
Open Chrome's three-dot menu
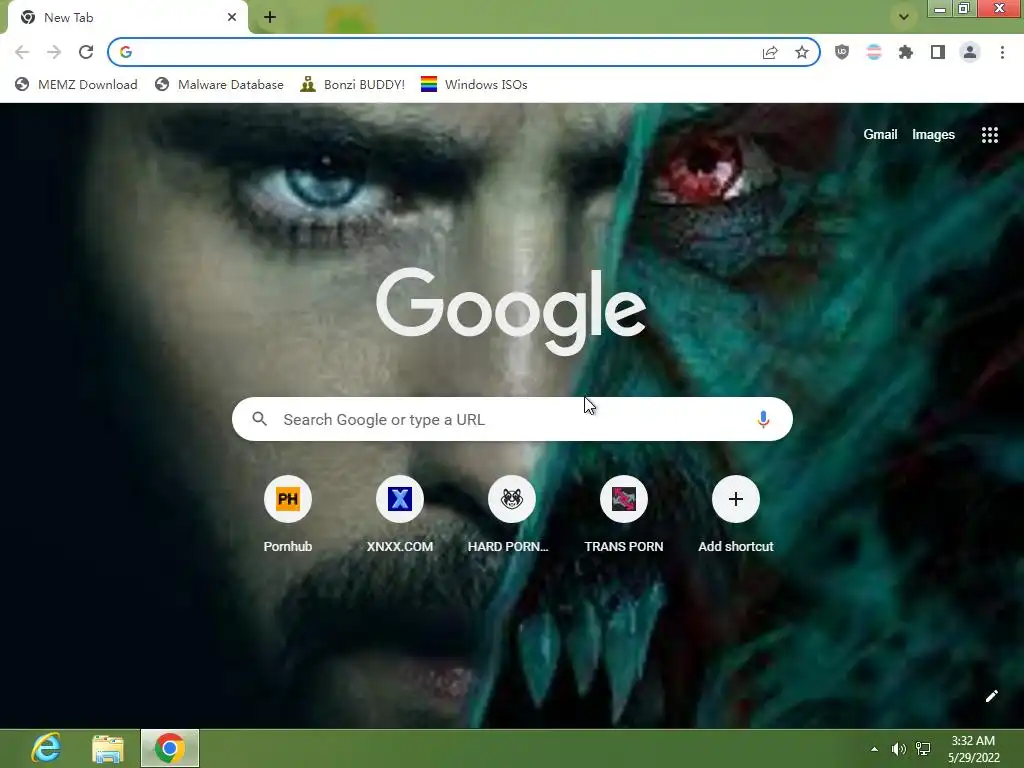[x=1002, y=52]
